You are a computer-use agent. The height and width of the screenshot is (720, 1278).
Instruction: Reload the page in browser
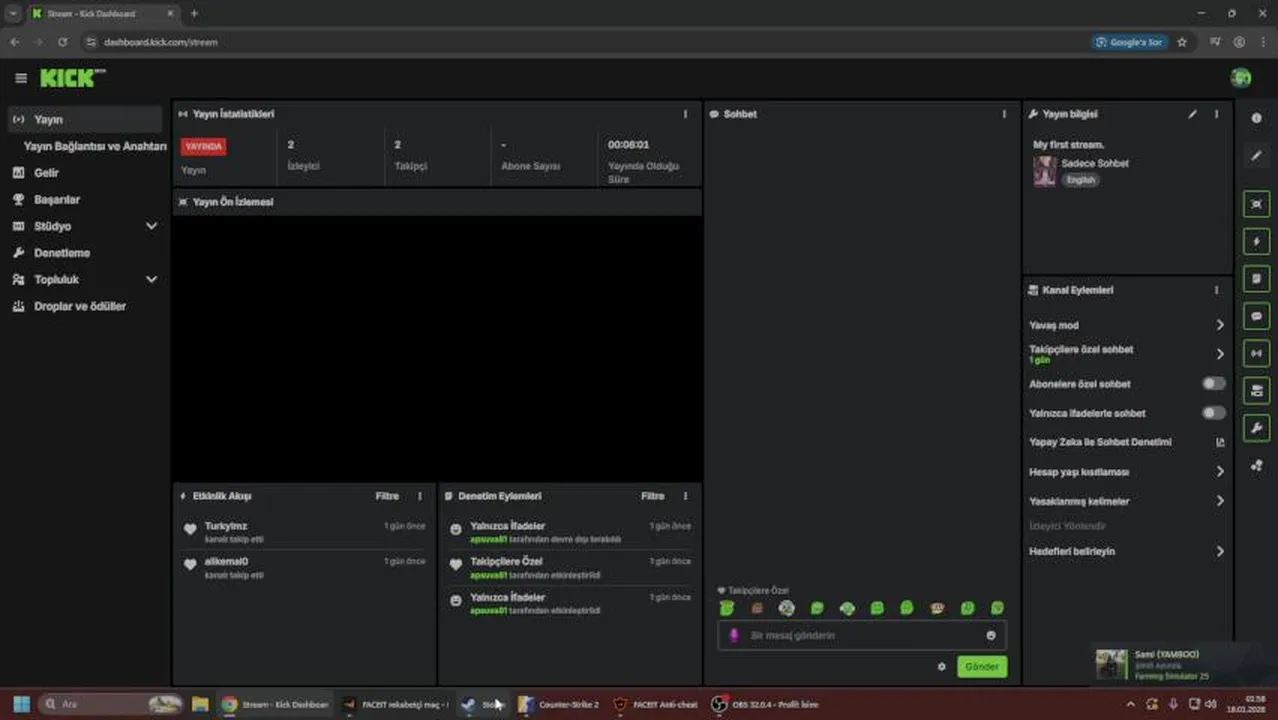[62, 42]
